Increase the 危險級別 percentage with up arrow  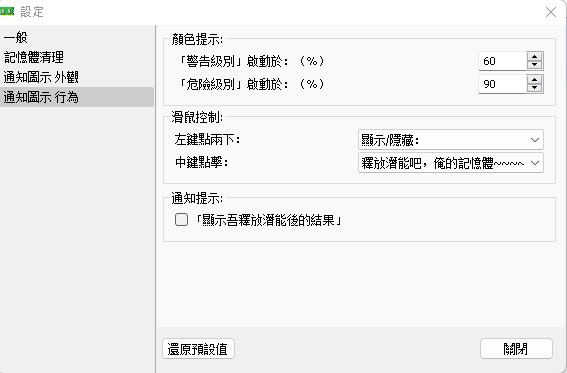pyautogui.click(x=534, y=80)
